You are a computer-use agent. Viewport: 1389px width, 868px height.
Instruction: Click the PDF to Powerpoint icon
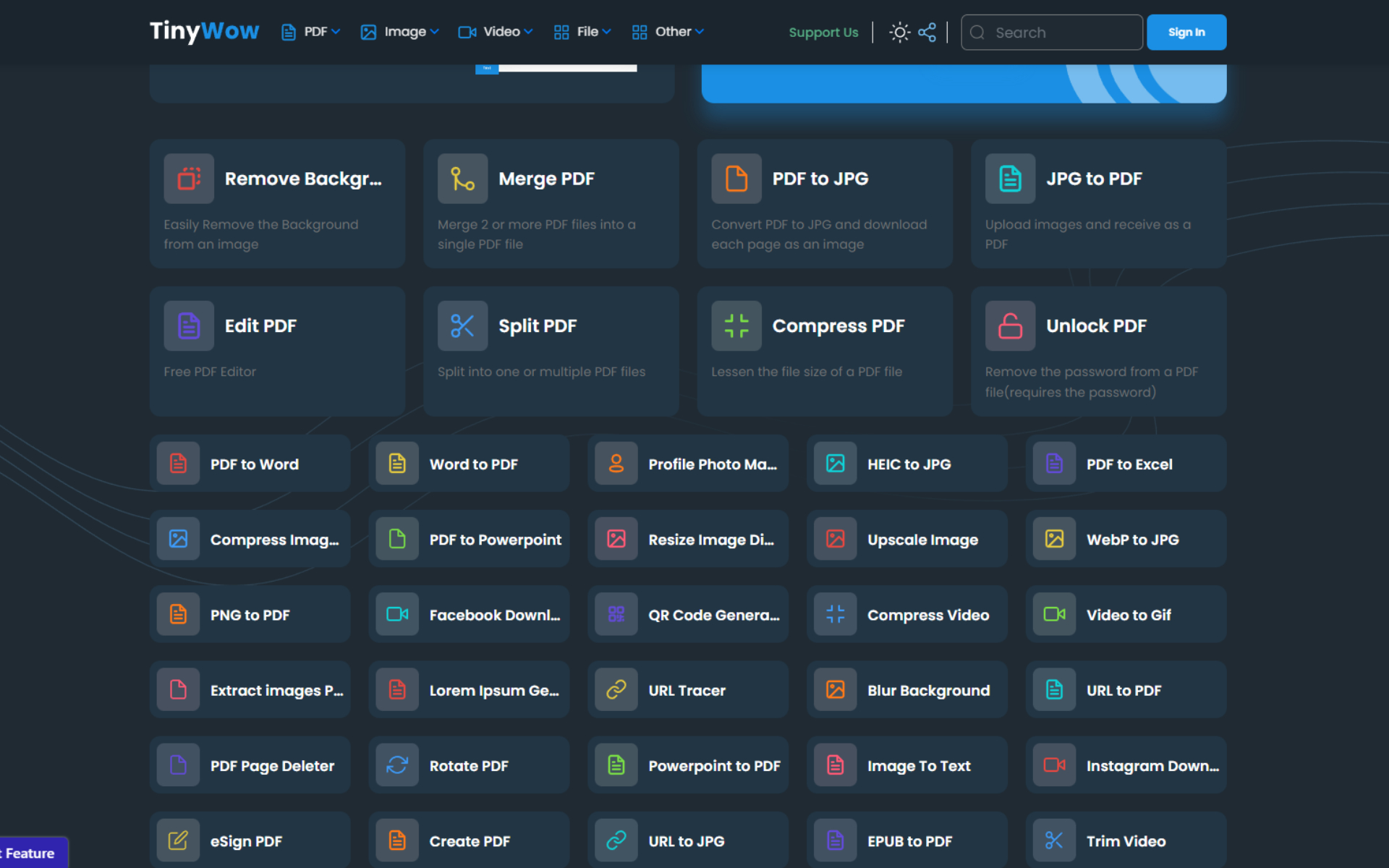[397, 539]
